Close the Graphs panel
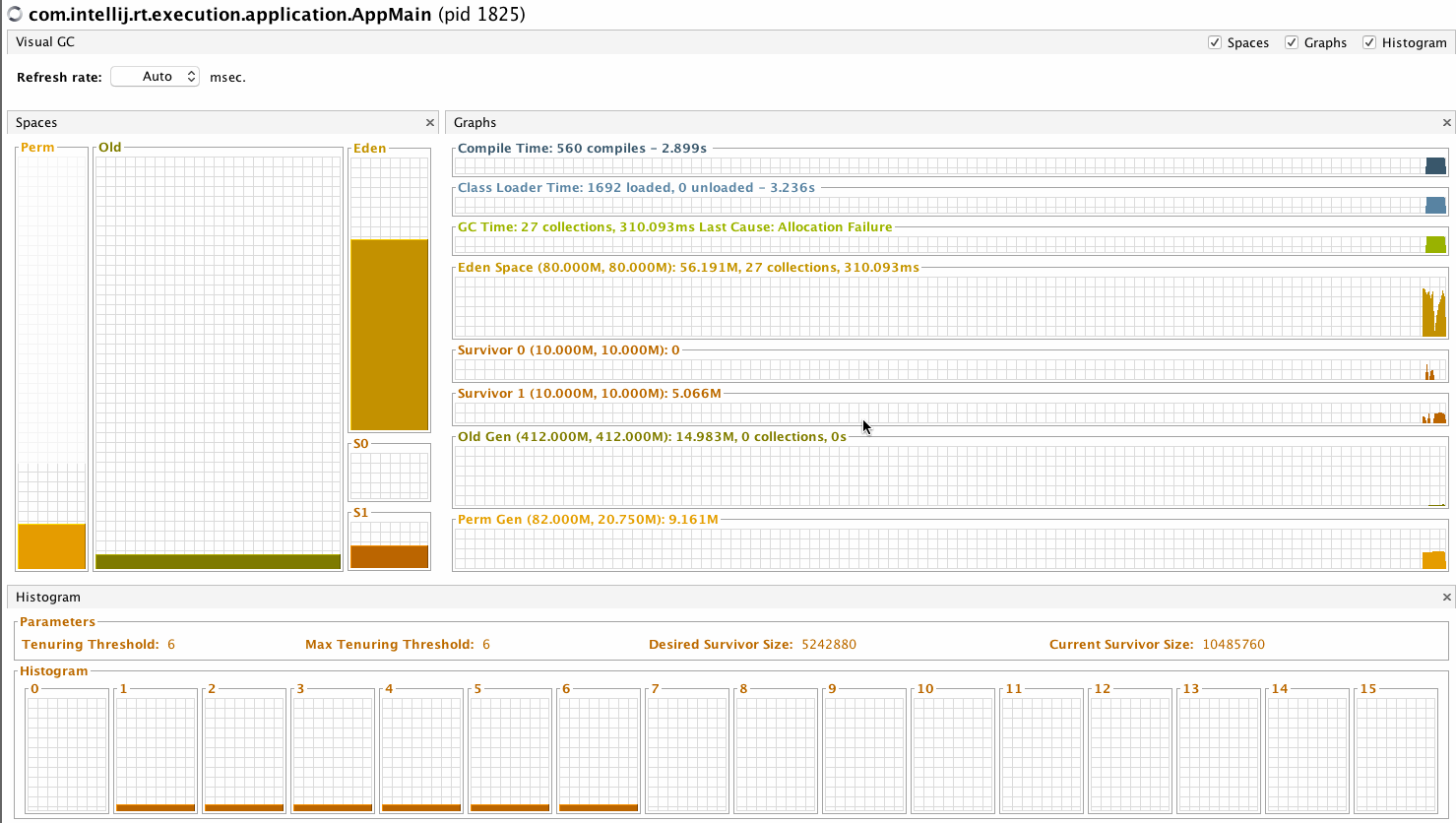 (1447, 123)
